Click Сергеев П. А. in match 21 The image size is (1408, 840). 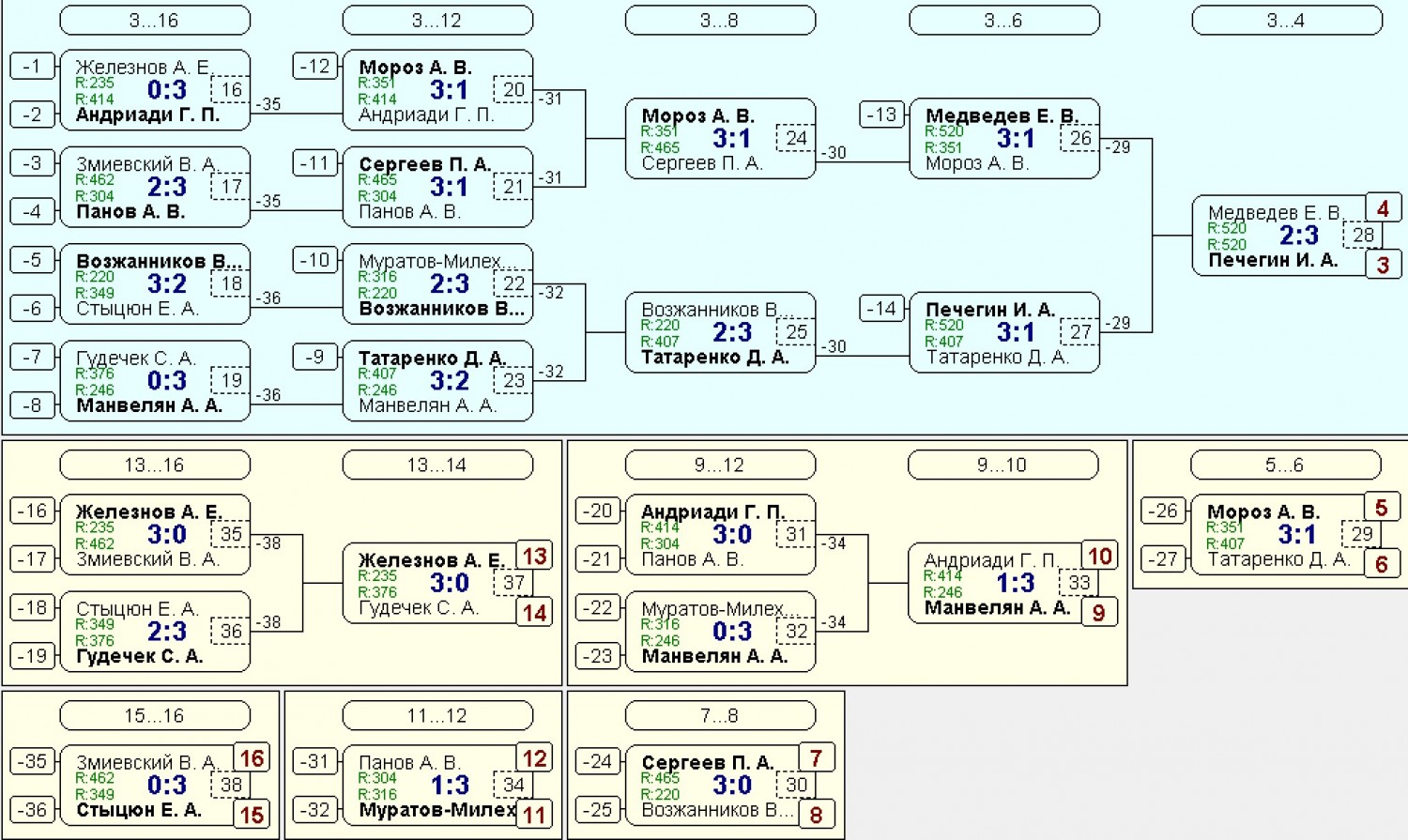(425, 164)
